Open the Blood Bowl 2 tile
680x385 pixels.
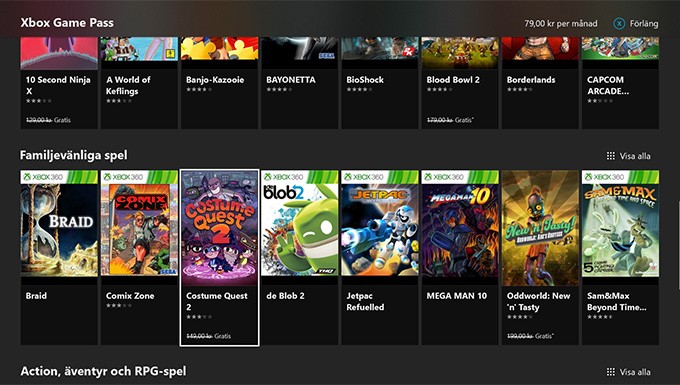[460, 83]
